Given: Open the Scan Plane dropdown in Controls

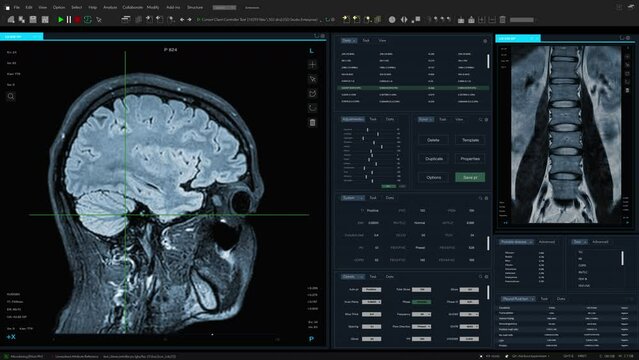Looking at the screenshot, I should pos(372,302).
